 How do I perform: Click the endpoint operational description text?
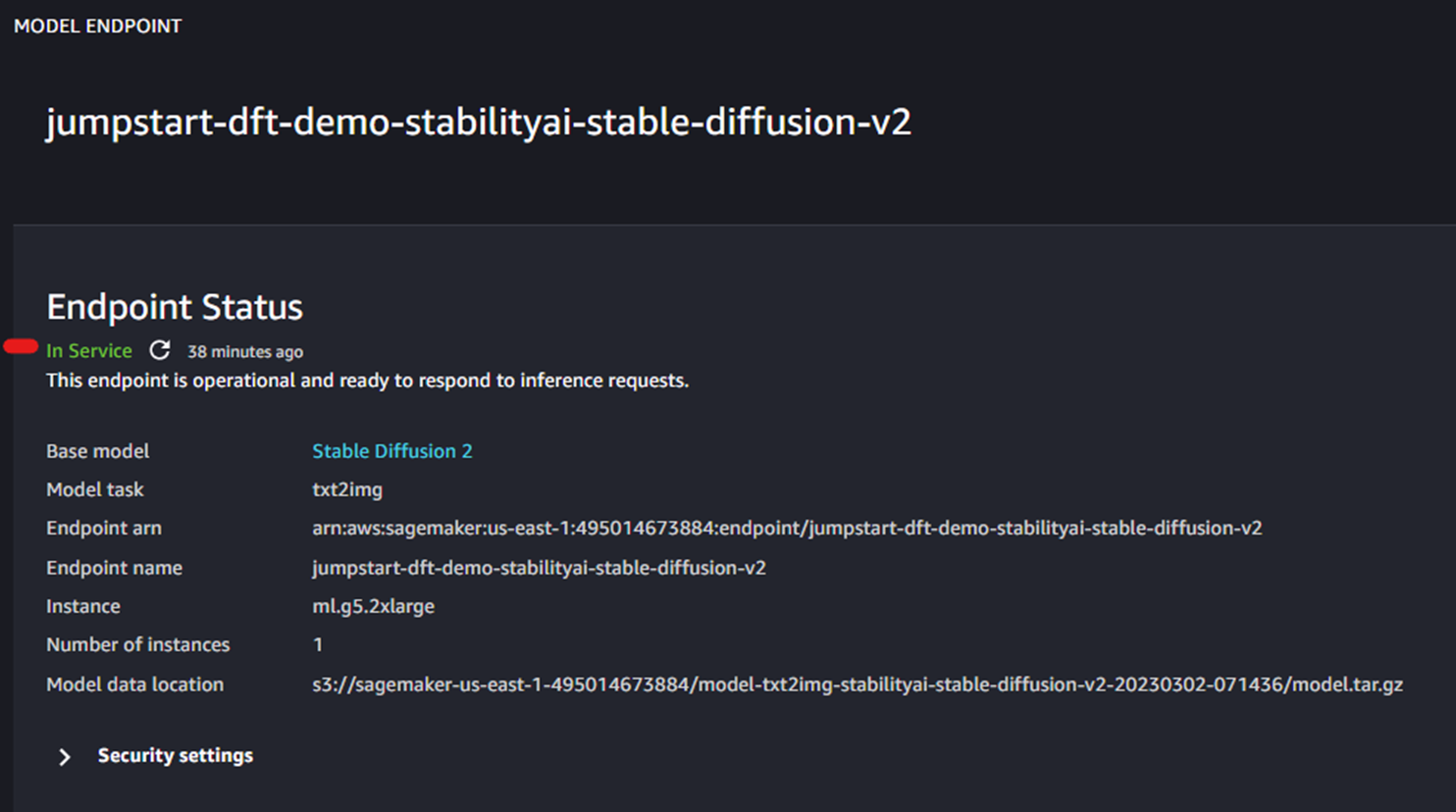(x=367, y=381)
